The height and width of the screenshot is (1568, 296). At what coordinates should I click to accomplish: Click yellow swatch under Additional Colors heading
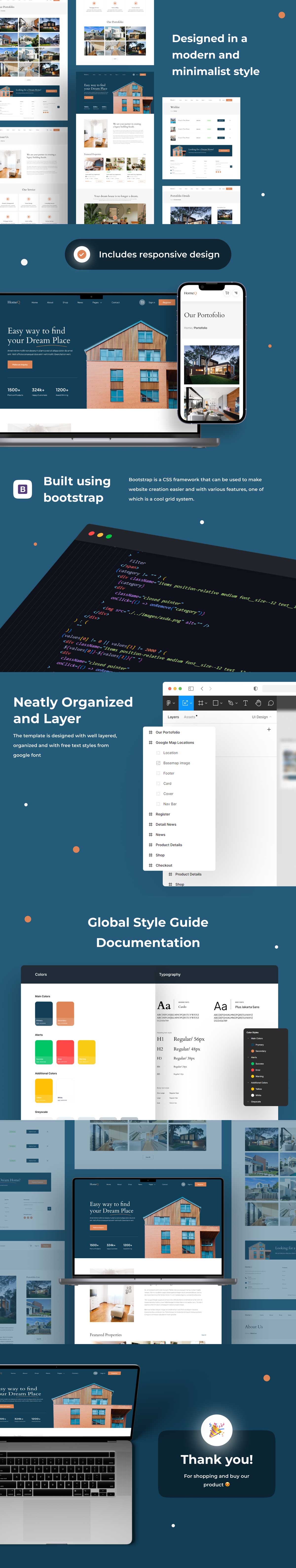44,1091
